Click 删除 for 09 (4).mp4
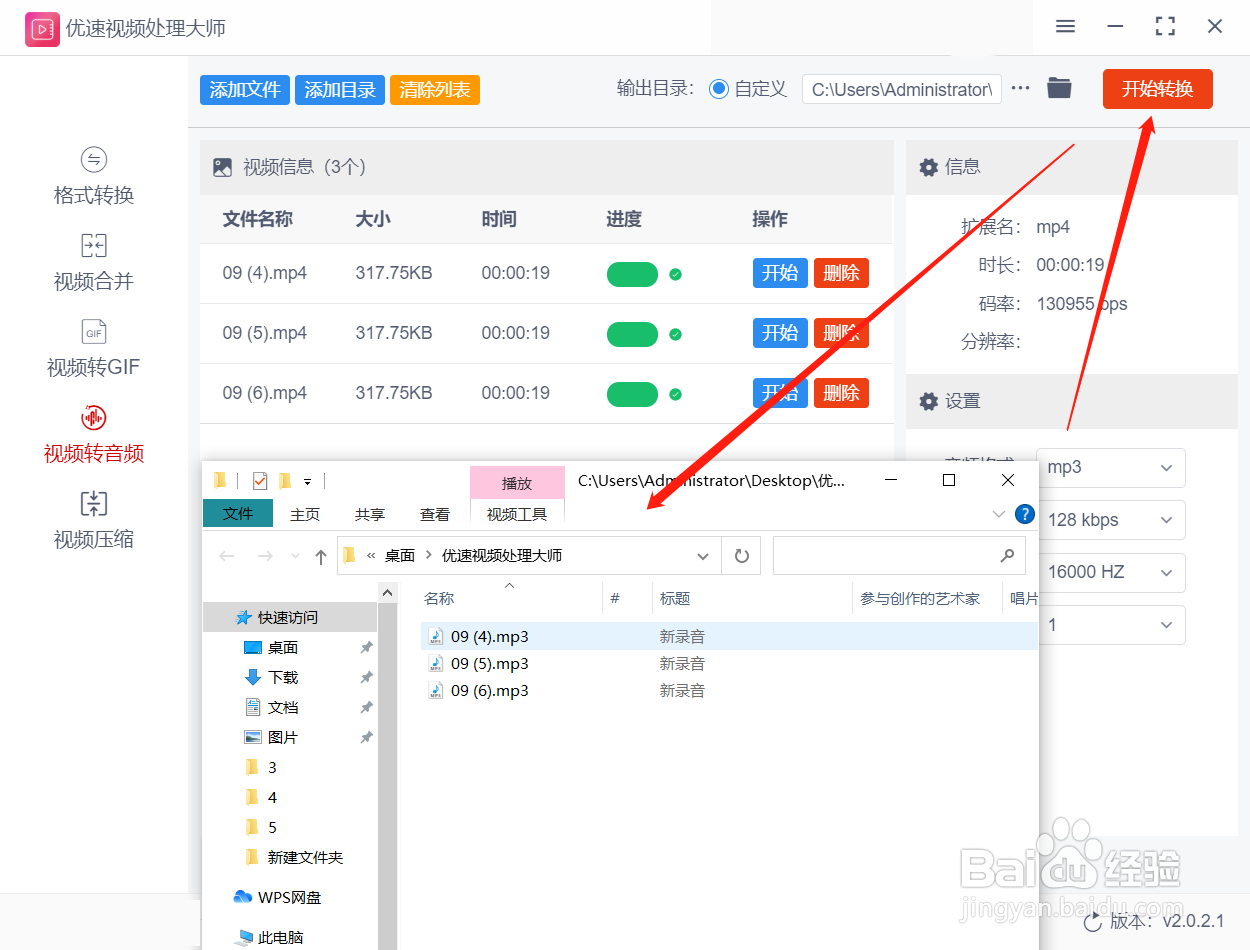Screen dimensions: 1250x950 click(841, 273)
